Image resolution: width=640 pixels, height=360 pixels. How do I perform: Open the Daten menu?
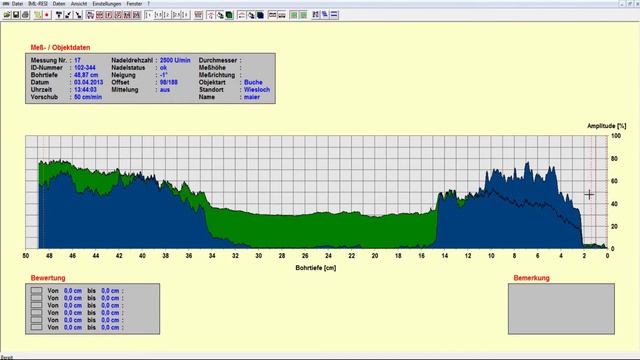tap(59, 4)
